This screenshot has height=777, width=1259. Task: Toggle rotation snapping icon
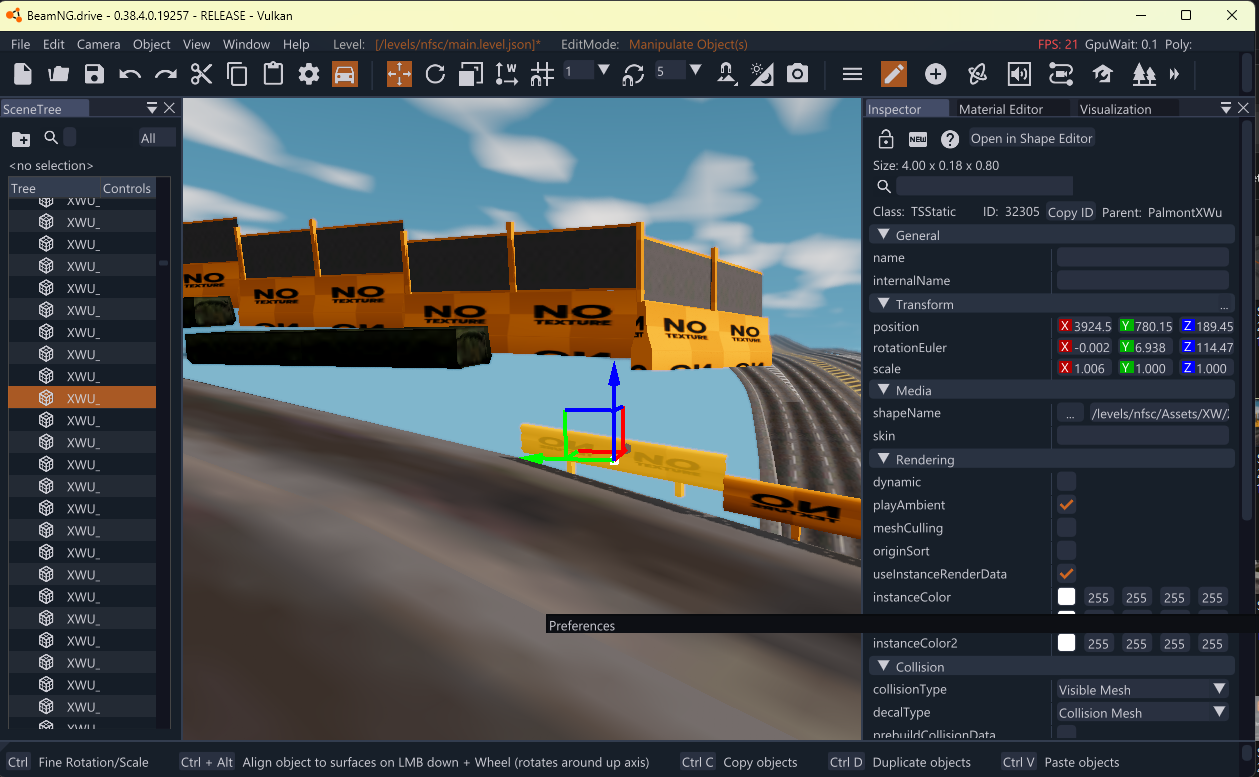point(633,74)
